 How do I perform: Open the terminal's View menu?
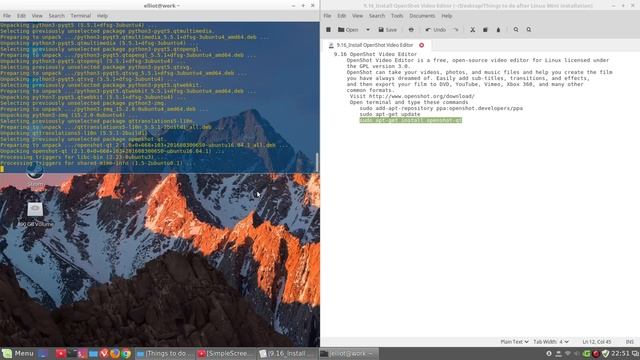pyautogui.click(x=37, y=16)
